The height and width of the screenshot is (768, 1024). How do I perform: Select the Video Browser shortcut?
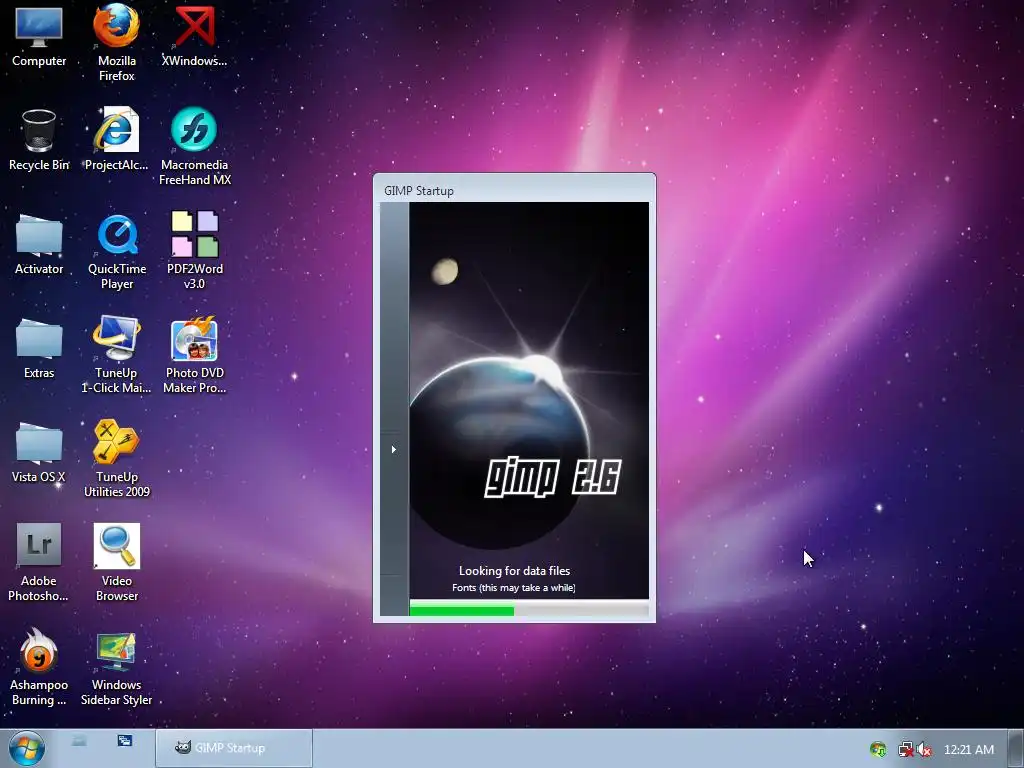116,562
